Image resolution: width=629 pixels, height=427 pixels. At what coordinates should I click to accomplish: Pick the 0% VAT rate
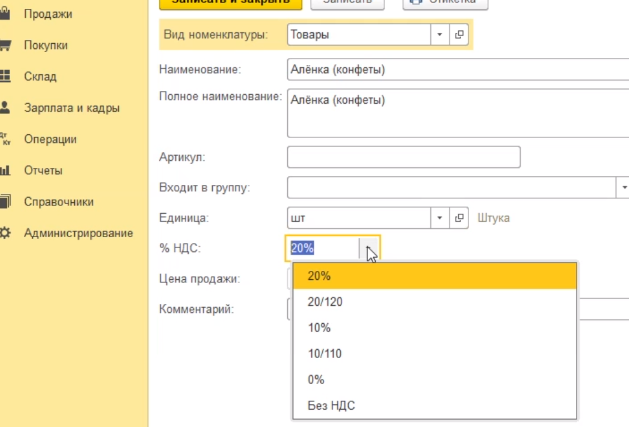pos(316,379)
